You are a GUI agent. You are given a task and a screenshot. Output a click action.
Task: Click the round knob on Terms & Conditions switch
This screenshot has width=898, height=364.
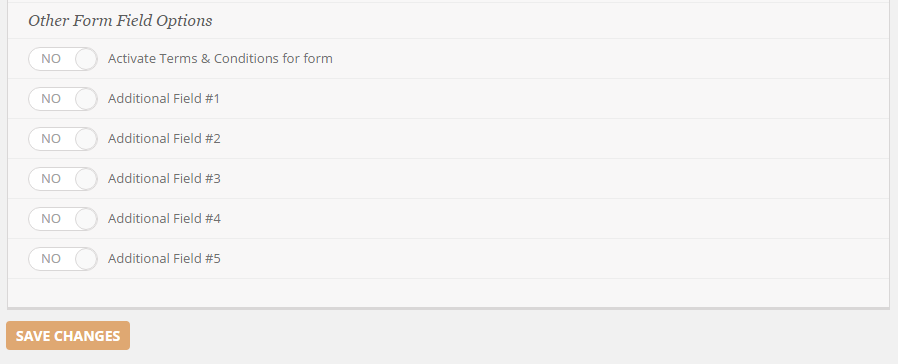pos(86,59)
